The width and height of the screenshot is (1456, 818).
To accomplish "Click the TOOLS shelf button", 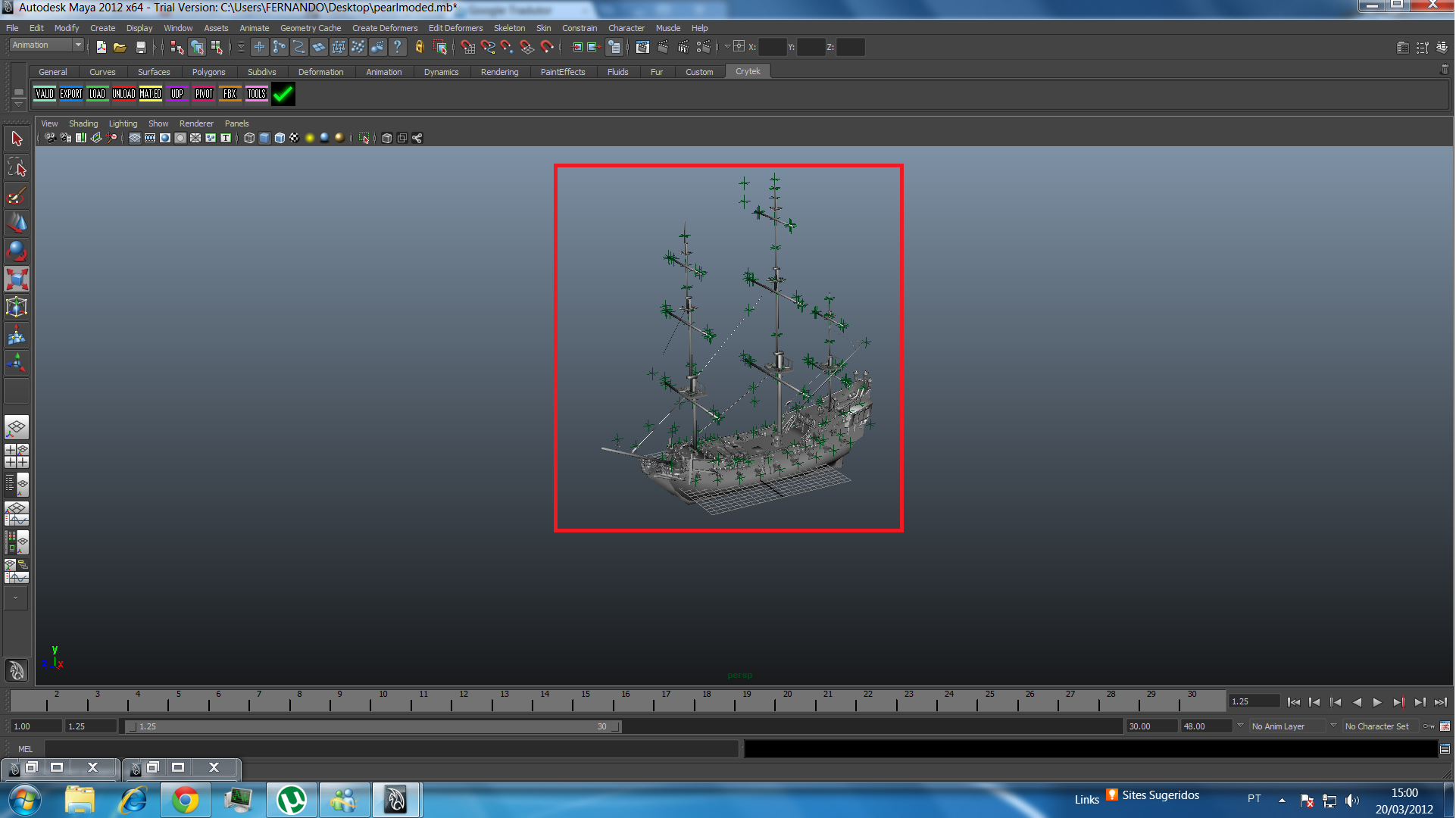I will tap(257, 94).
